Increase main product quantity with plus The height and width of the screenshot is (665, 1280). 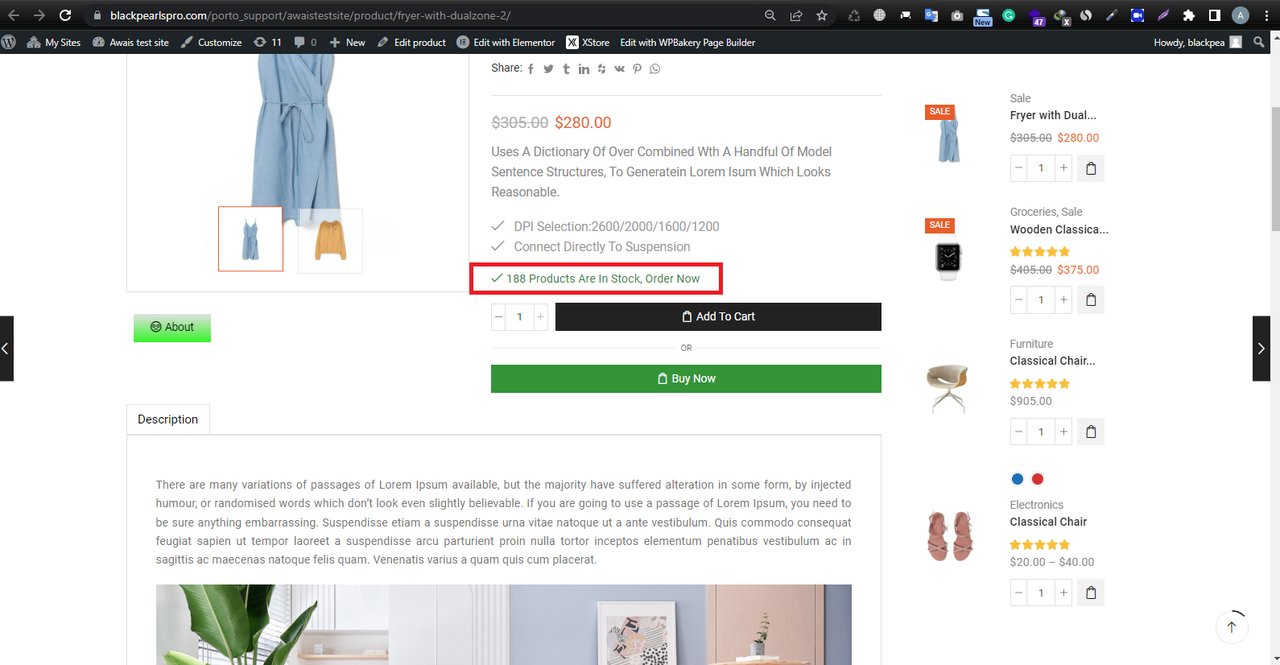pyautogui.click(x=541, y=317)
